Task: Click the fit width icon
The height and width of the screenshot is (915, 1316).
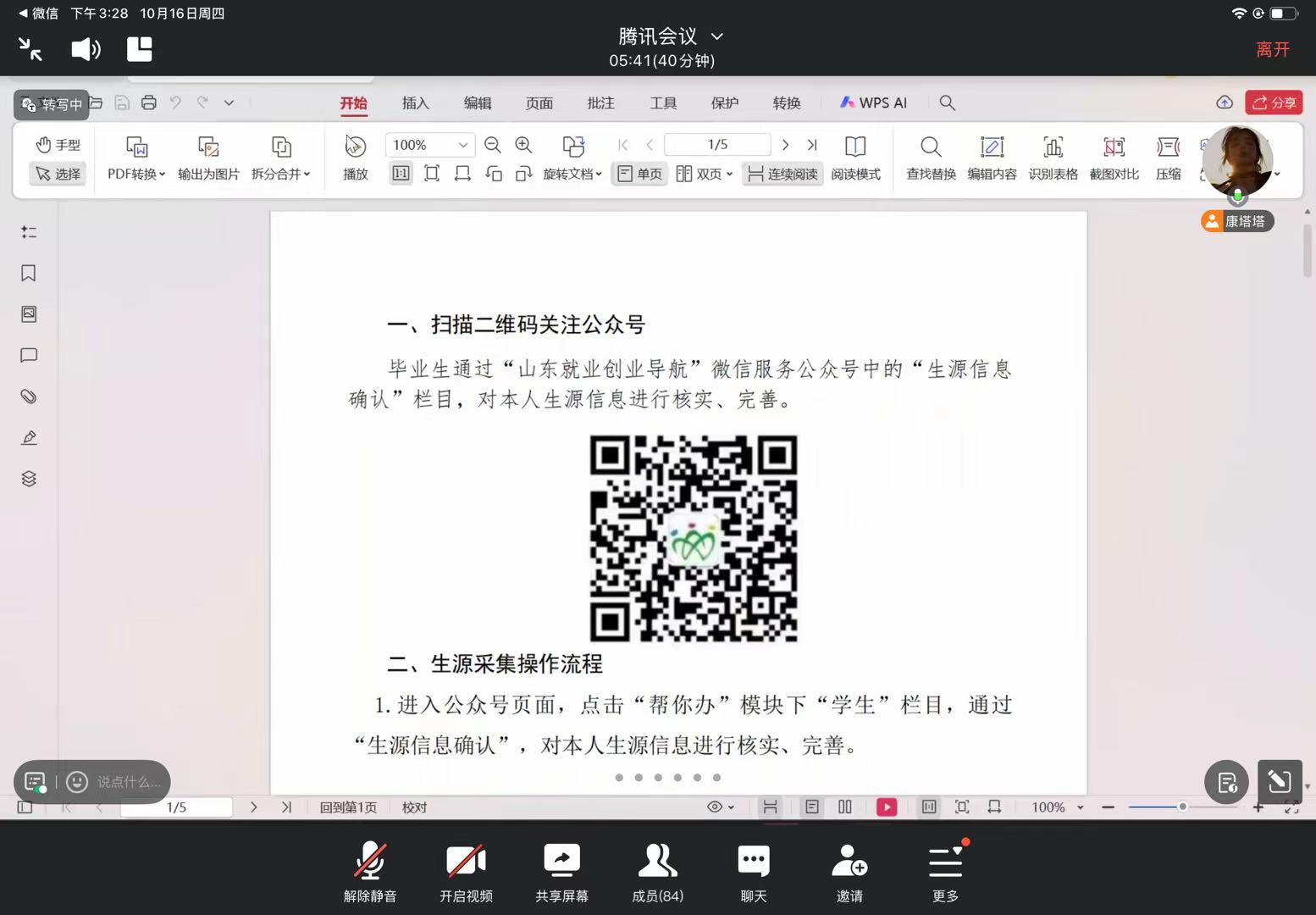Action: (x=462, y=174)
